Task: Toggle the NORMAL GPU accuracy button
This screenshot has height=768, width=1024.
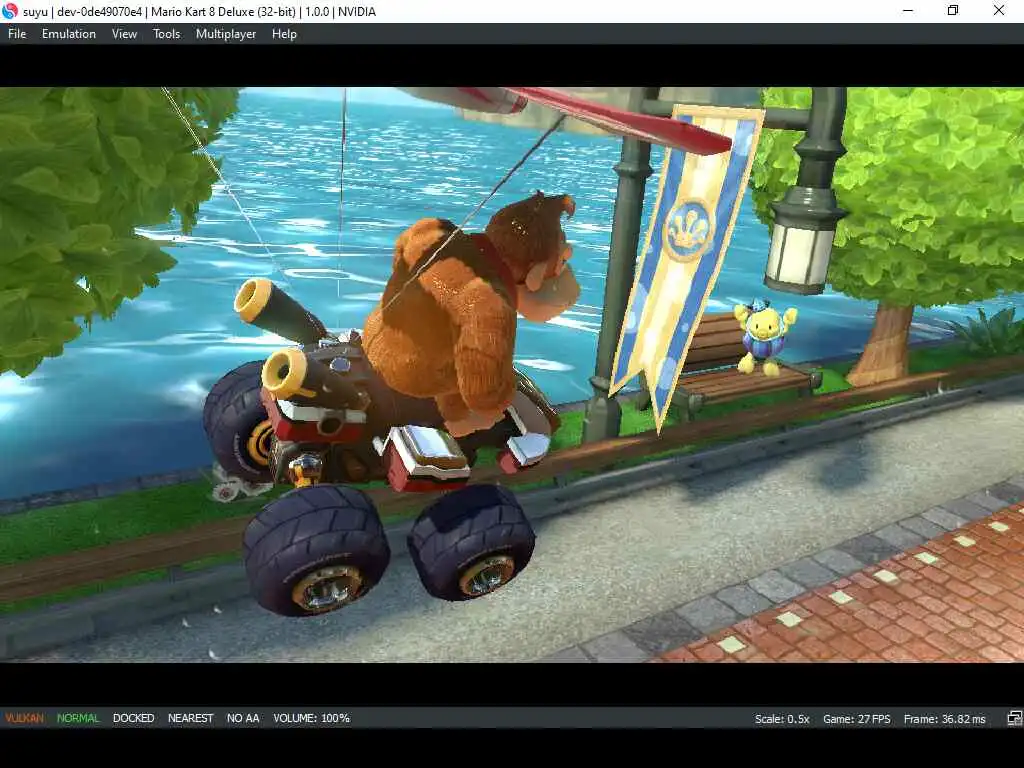Action: [78, 718]
